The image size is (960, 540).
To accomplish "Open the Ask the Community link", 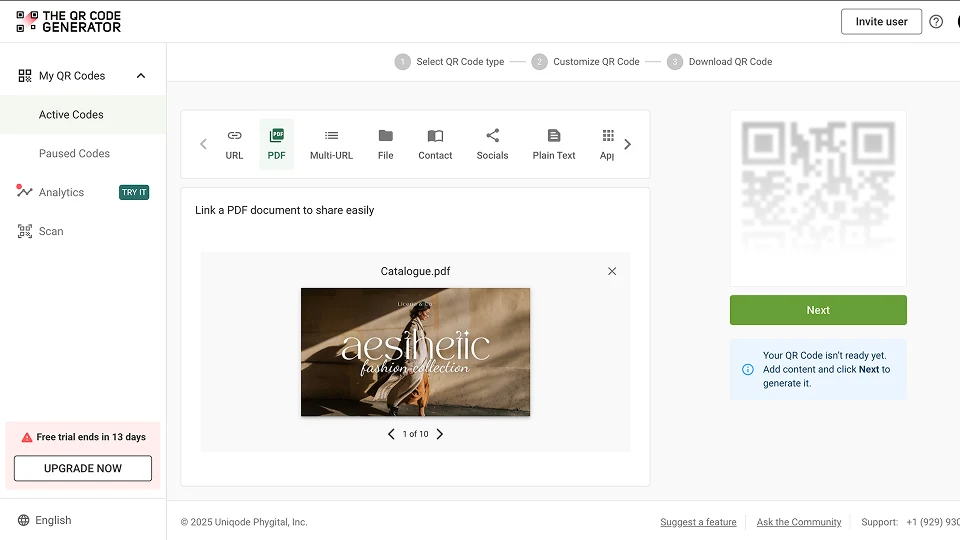I will [798, 522].
